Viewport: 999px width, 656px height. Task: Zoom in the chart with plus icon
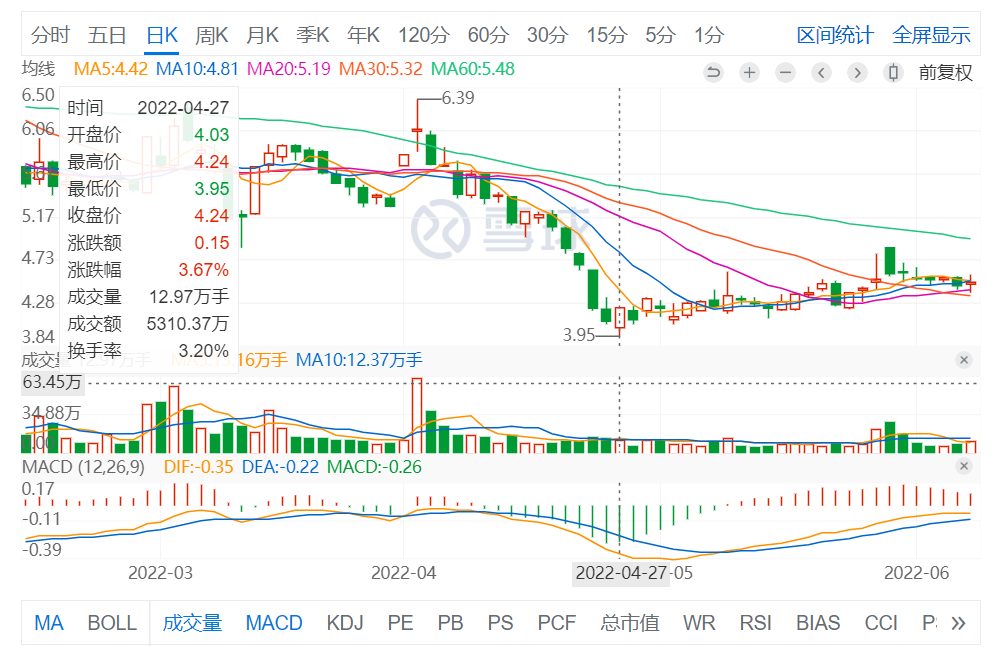[x=749, y=72]
